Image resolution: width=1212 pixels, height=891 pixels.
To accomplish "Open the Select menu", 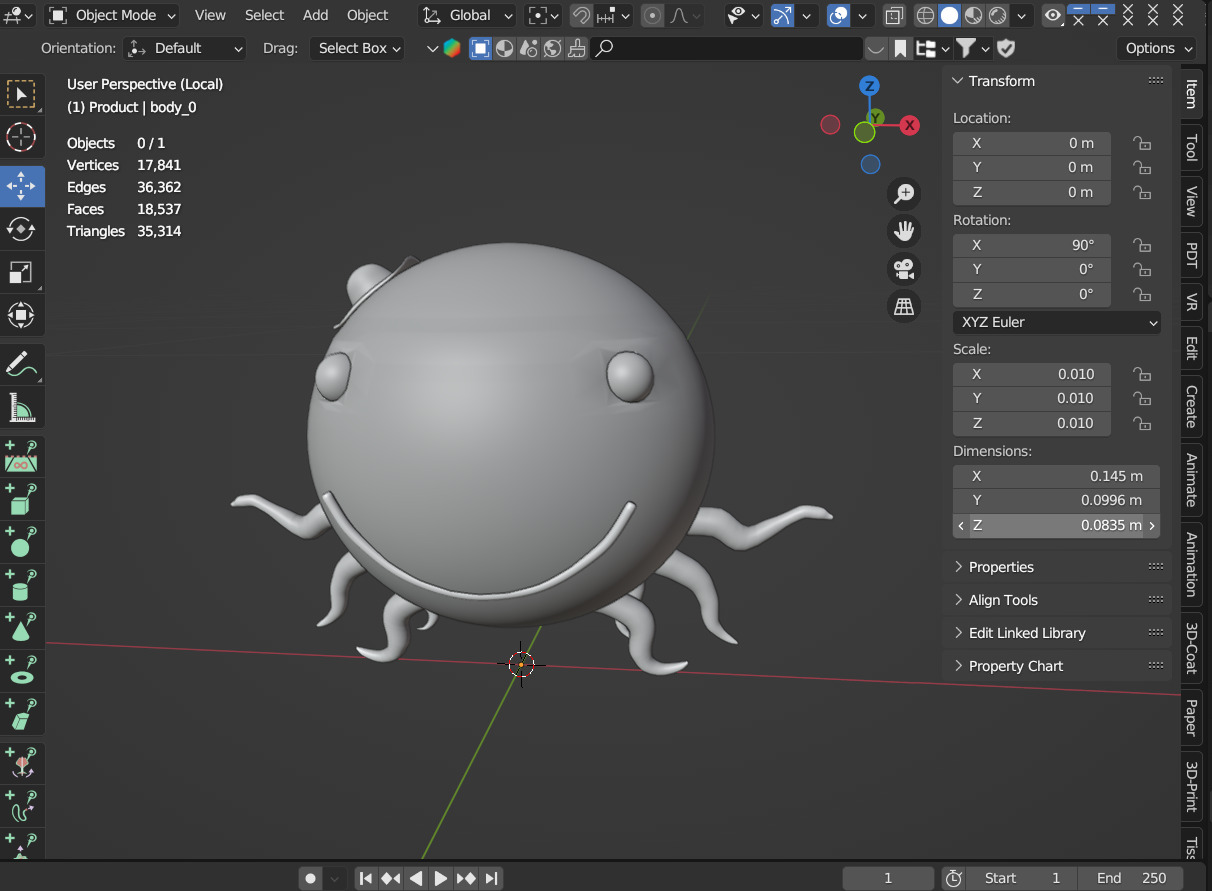I will coord(264,15).
